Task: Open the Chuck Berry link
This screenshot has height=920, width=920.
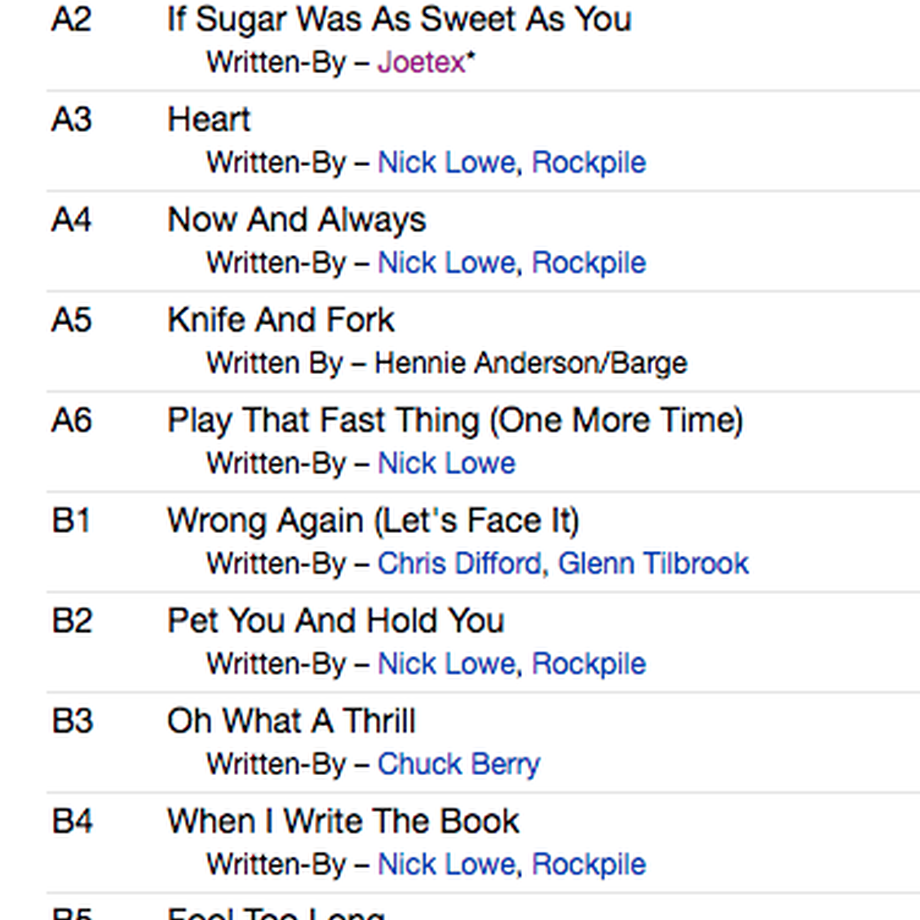Action: (458, 765)
